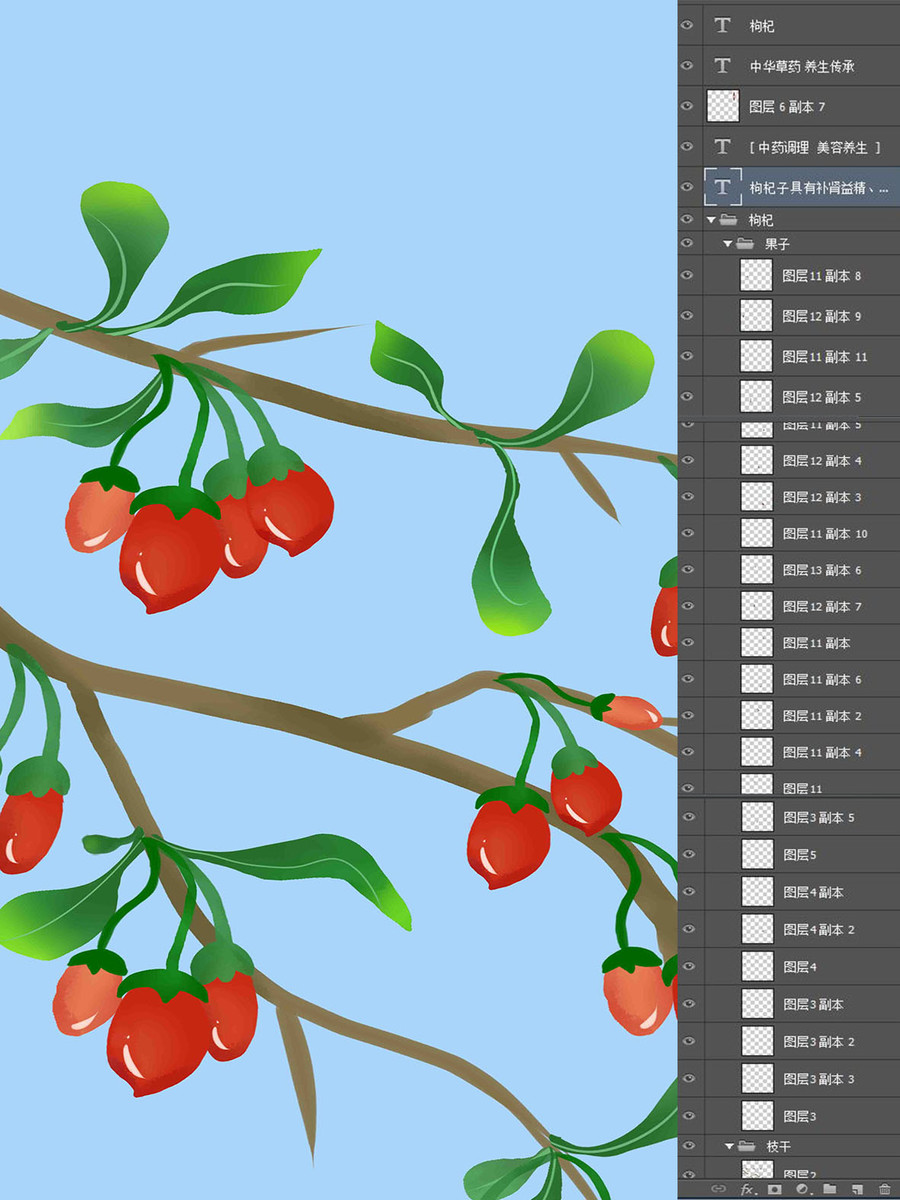Click the T icon of [中药调理 美容养生] layer
The image size is (900, 1200).
tap(722, 147)
